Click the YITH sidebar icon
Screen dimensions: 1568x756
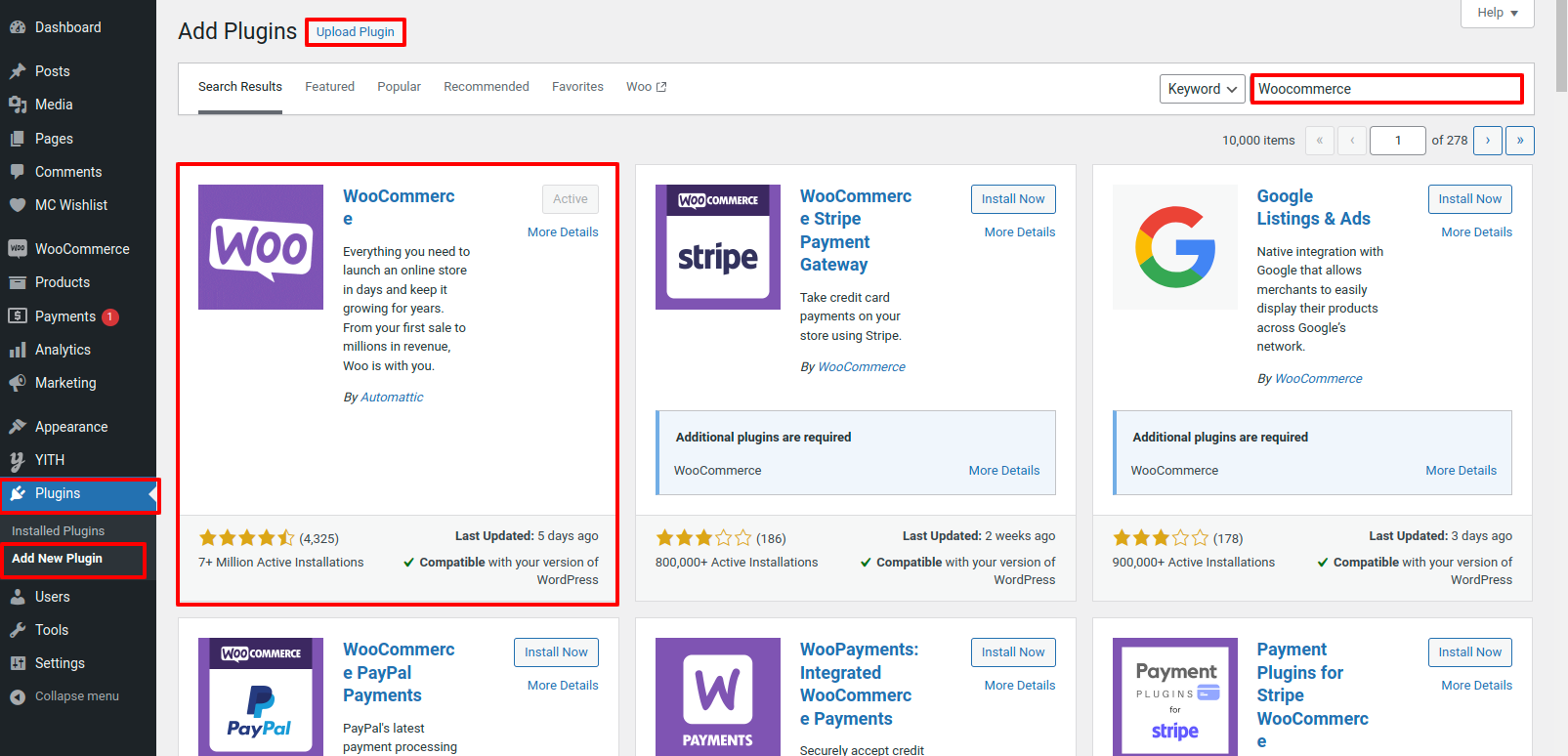(x=18, y=460)
